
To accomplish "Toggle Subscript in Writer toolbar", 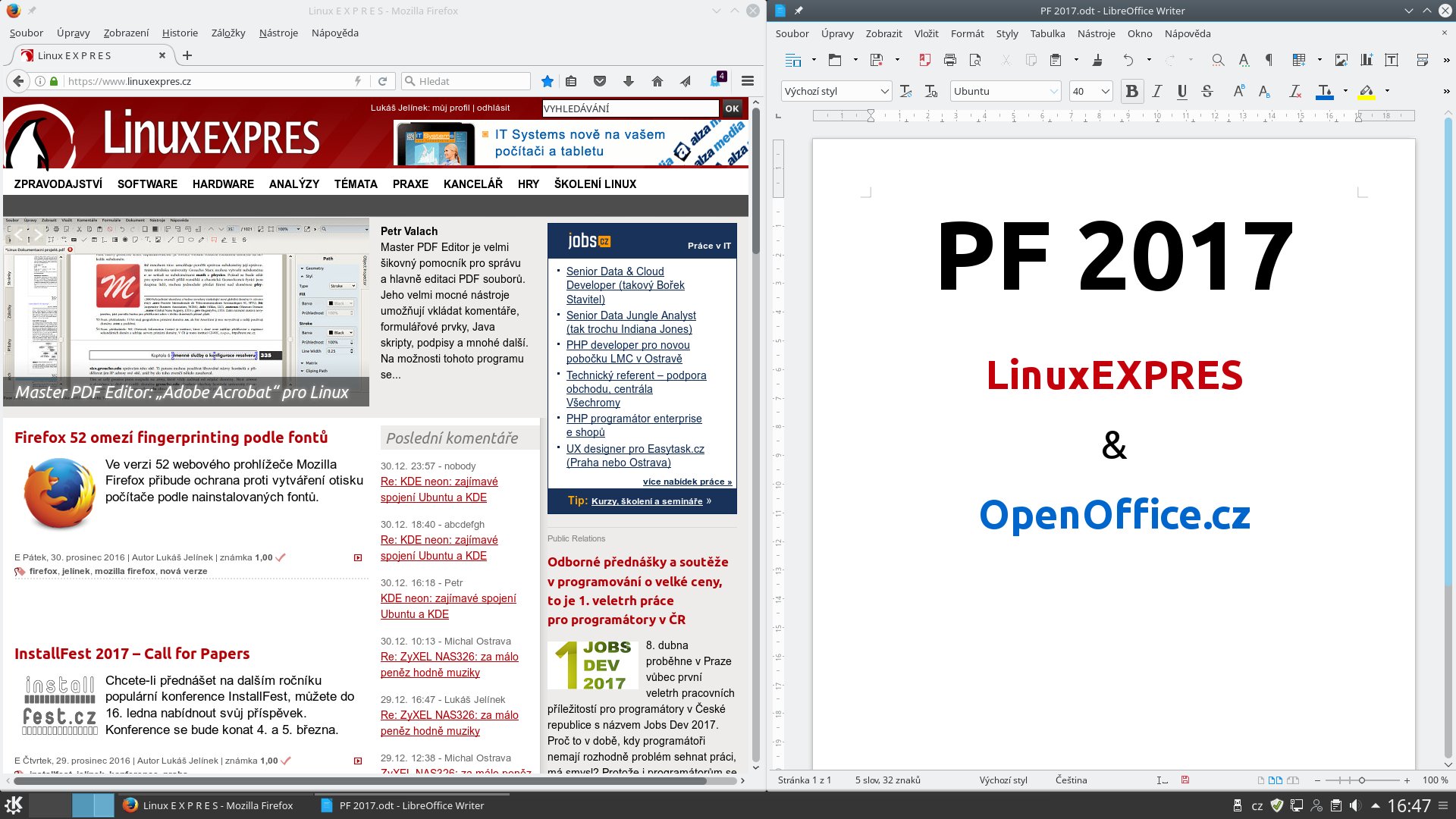I will (1264, 91).
